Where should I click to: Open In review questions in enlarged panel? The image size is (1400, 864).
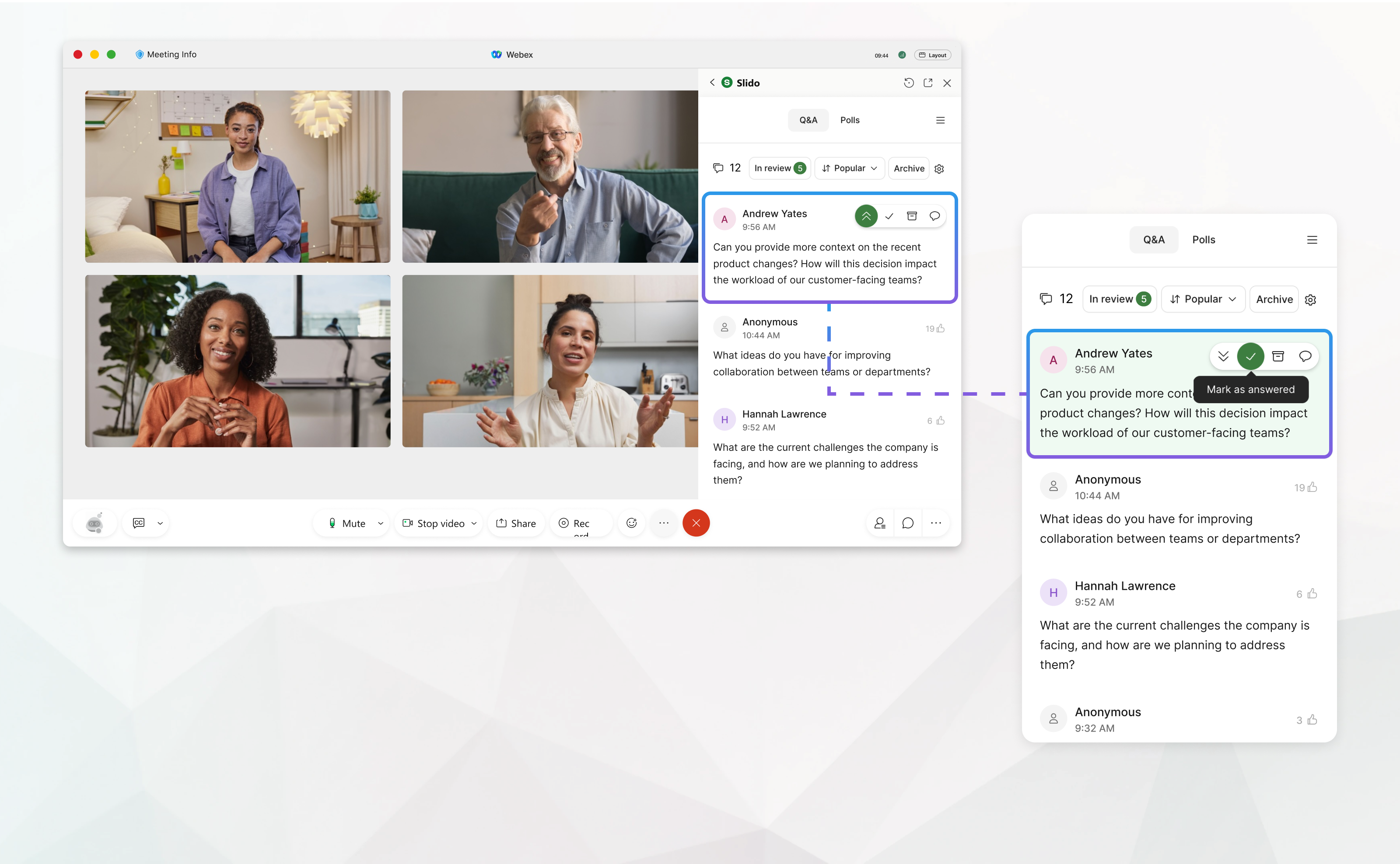1119,299
